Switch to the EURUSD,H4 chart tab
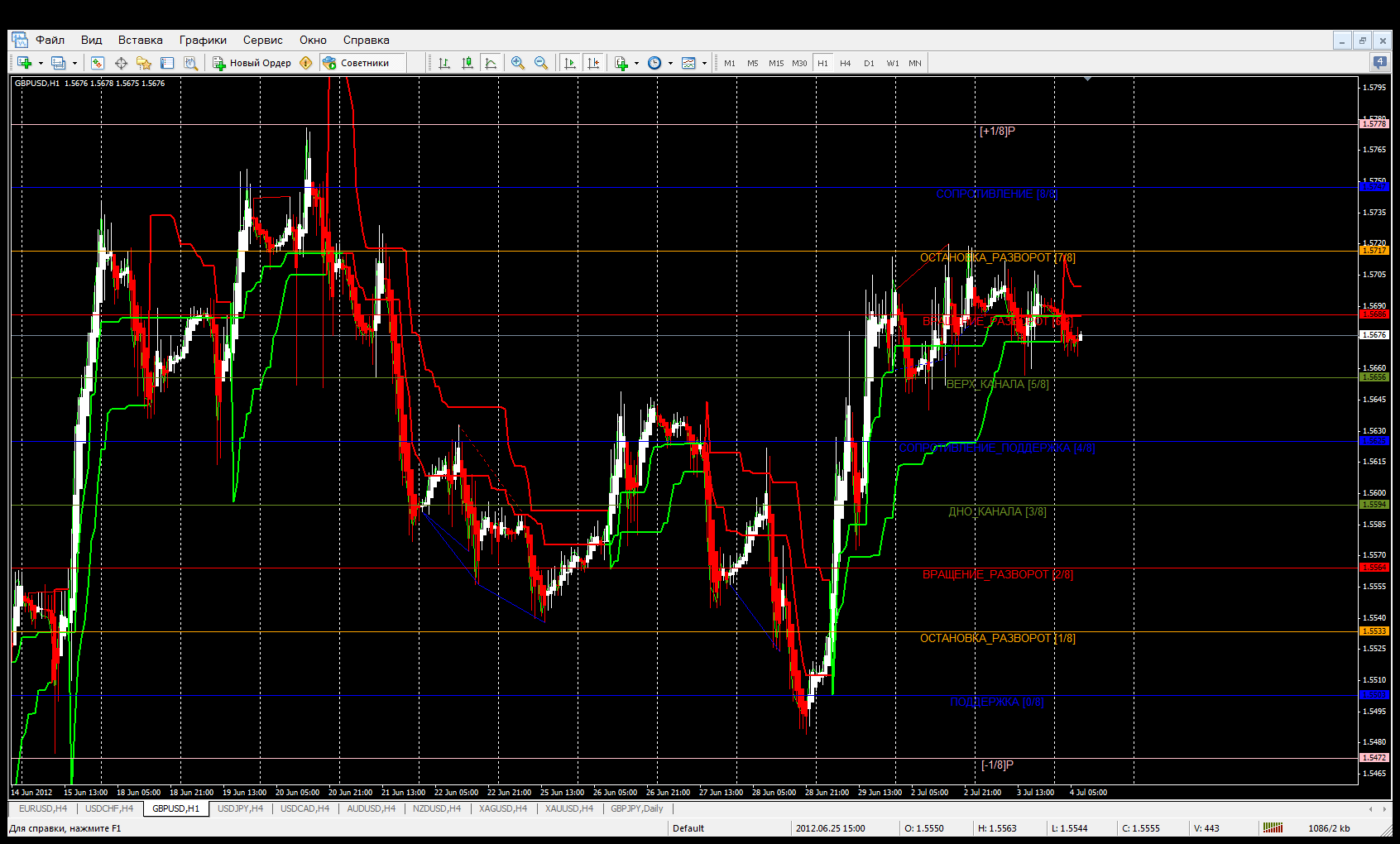The height and width of the screenshot is (844, 1400). point(43,808)
